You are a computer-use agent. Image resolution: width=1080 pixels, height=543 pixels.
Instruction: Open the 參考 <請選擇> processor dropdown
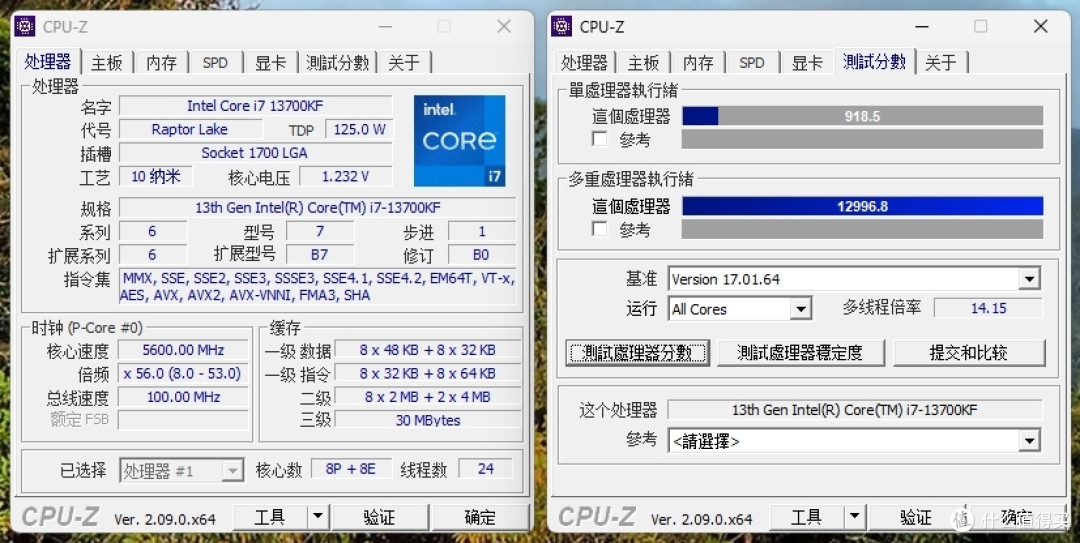[x=1030, y=440]
